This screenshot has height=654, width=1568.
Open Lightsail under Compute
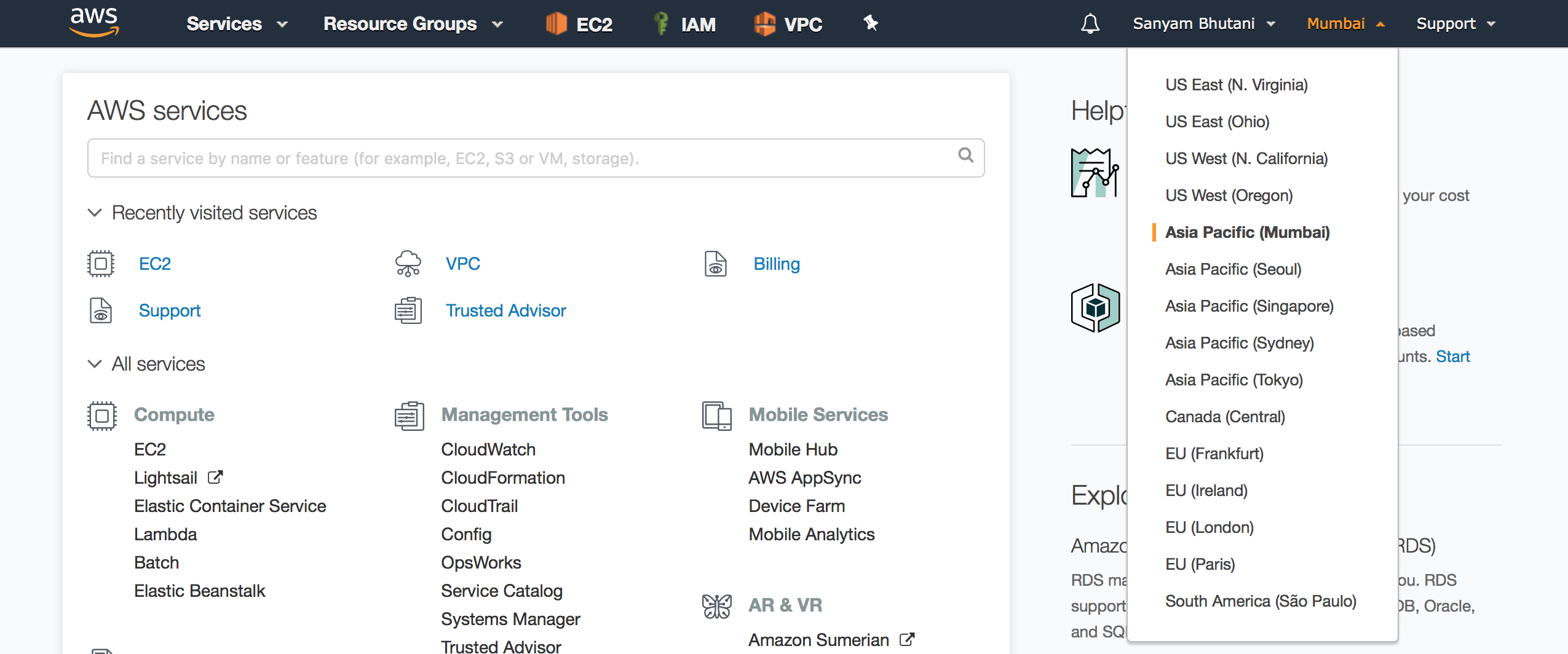pyautogui.click(x=165, y=478)
